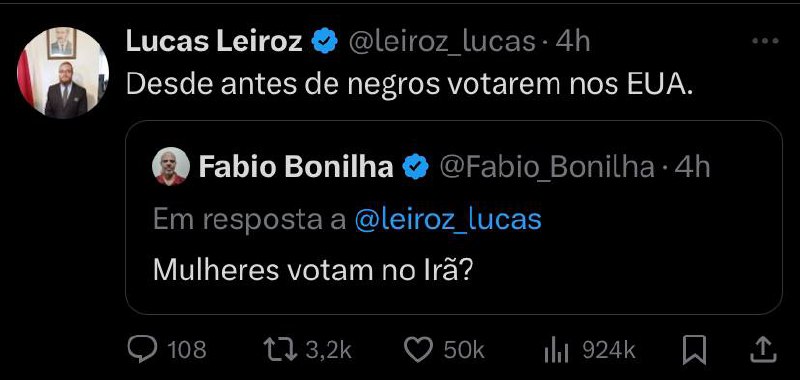Click the @leiroz_lucas handle in header
This screenshot has width=800, height=380.
[441, 42]
